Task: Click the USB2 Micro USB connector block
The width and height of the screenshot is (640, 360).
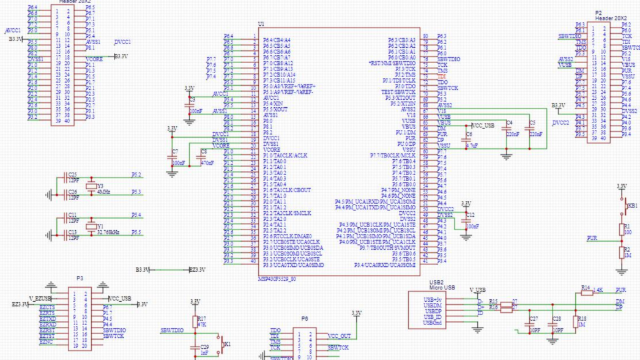Action: 428,310
